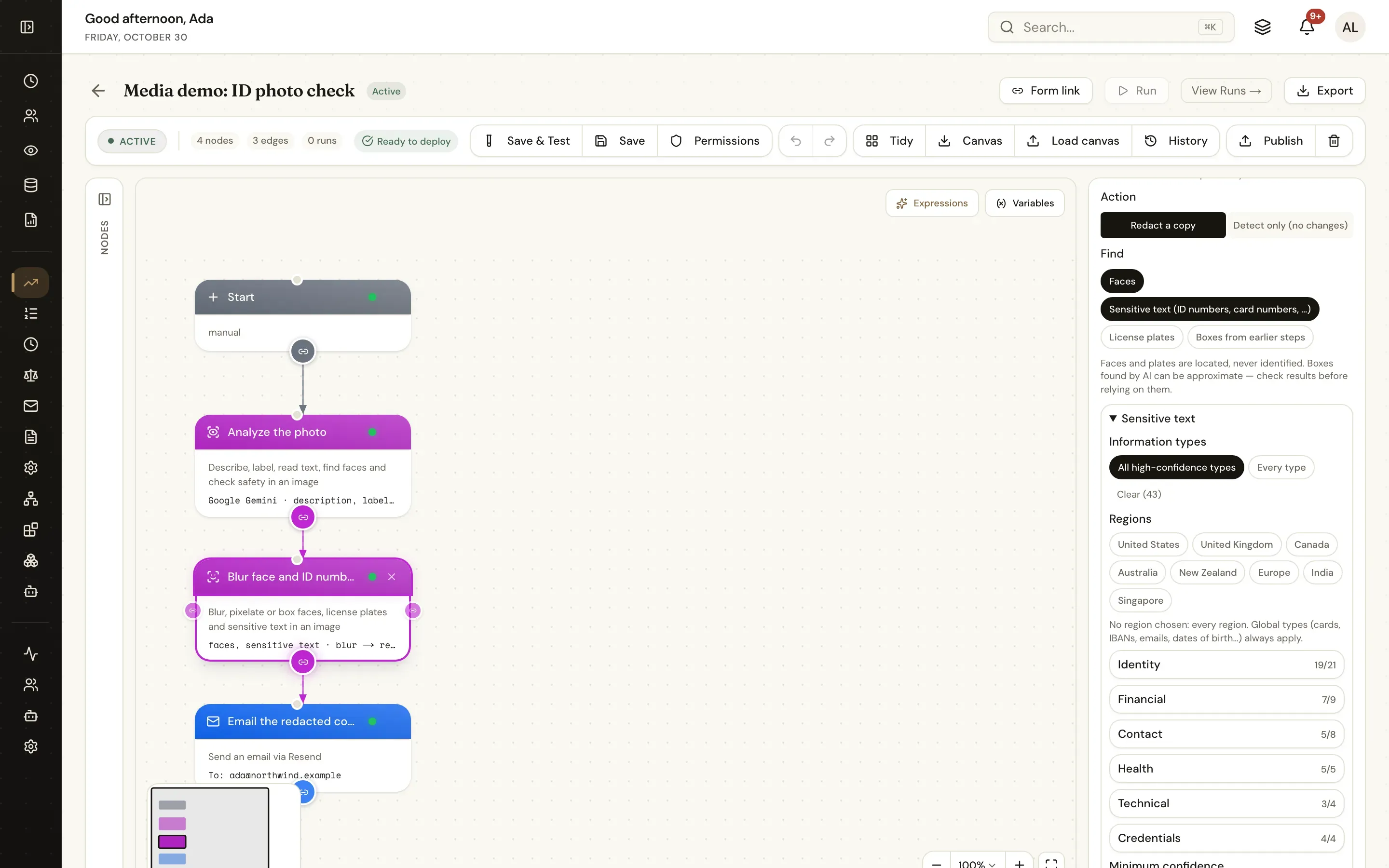Click the undo arrow in toolbar

click(795, 141)
